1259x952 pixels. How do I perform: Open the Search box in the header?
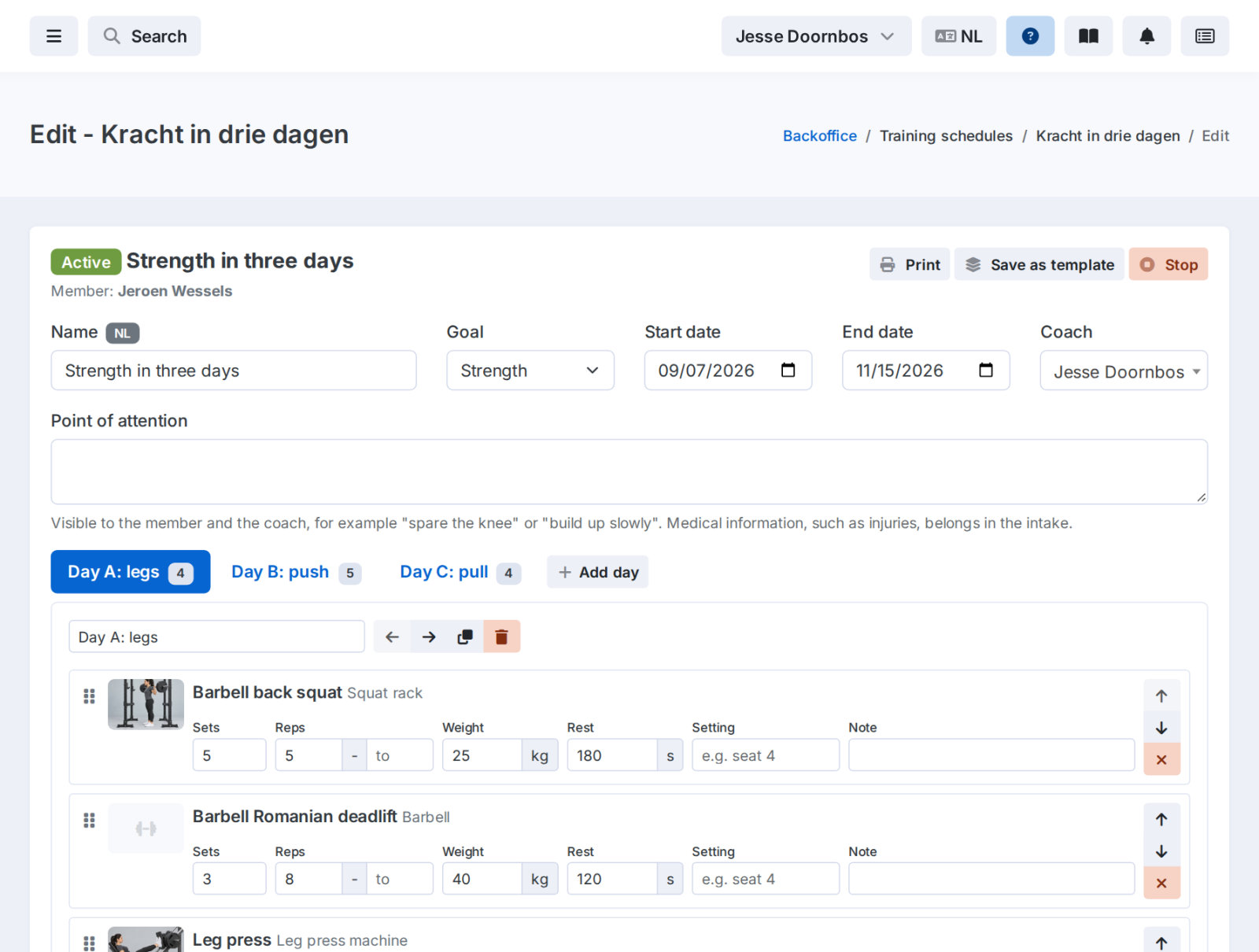(144, 36)
